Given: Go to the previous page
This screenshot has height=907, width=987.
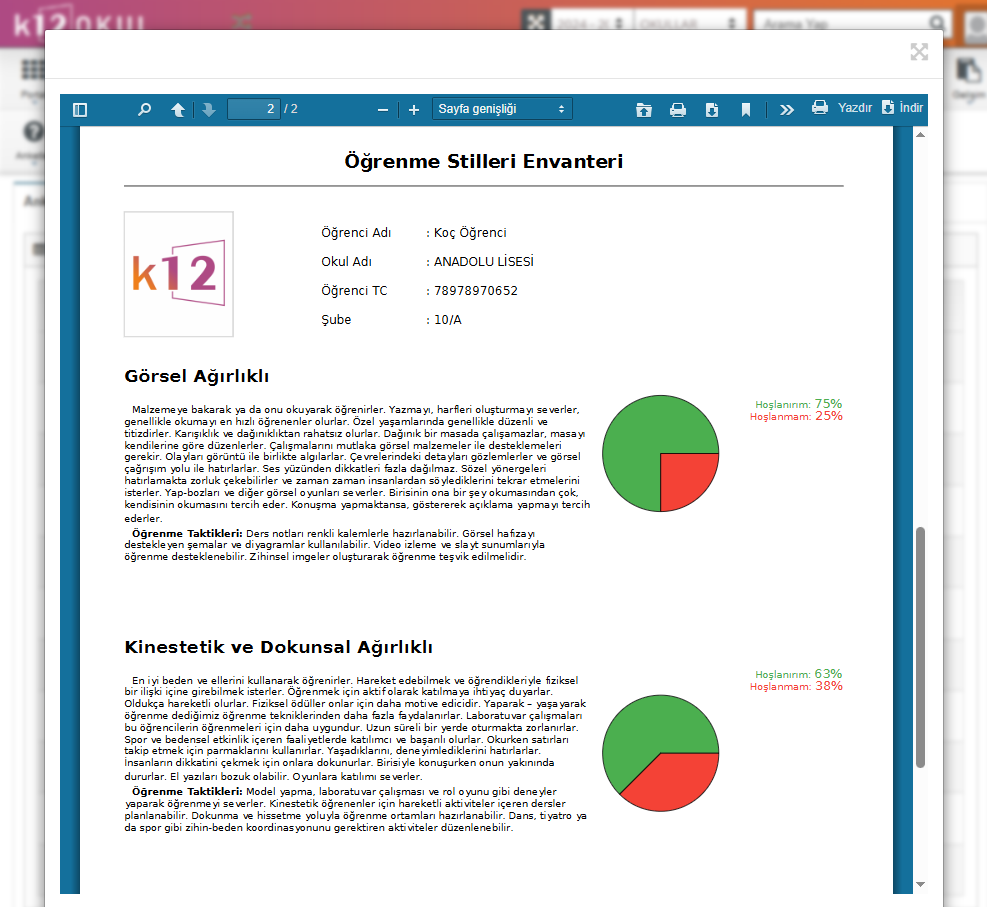Looking at the screenshot, I should point(178,110).
